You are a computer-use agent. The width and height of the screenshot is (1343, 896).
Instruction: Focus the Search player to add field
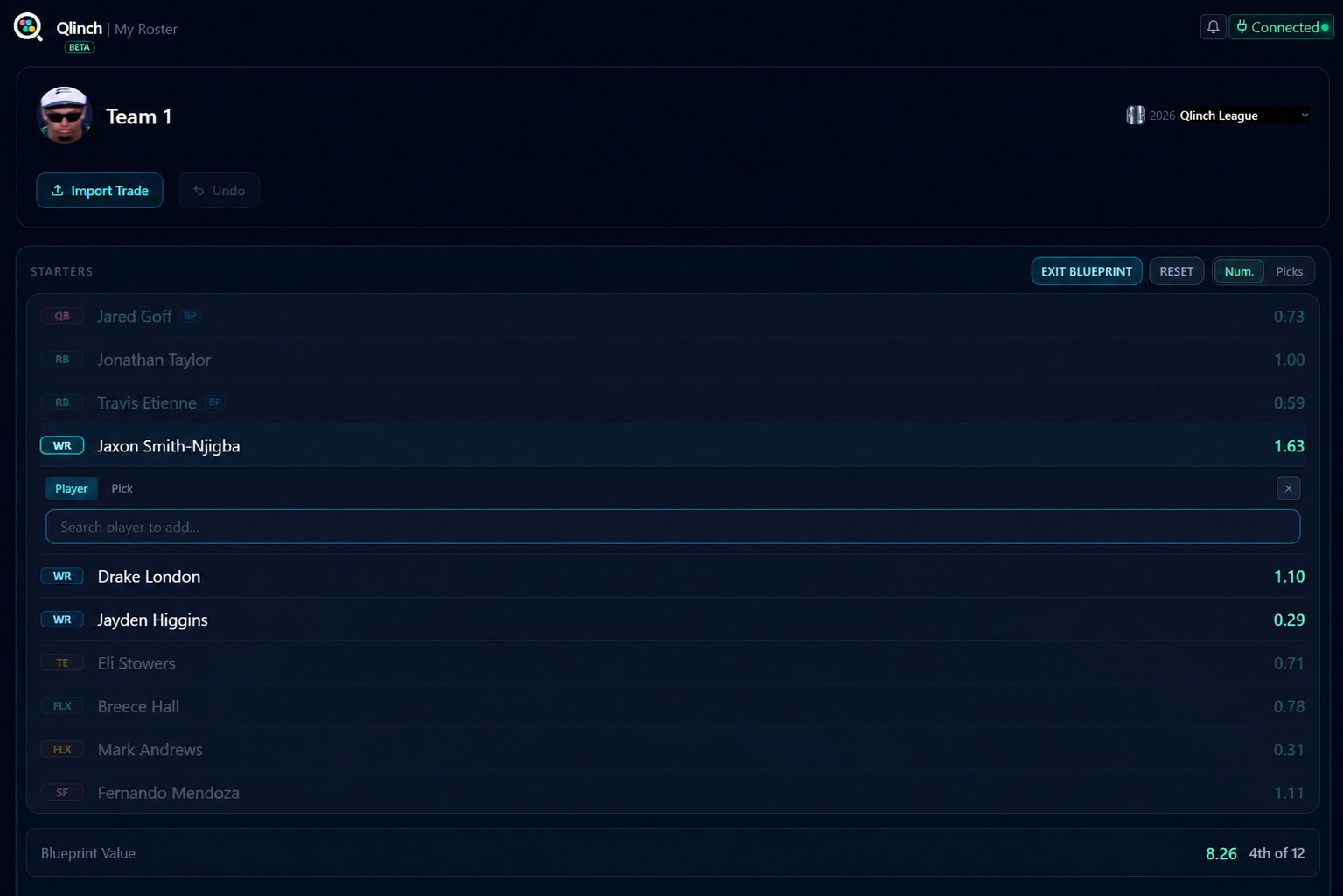673,527
